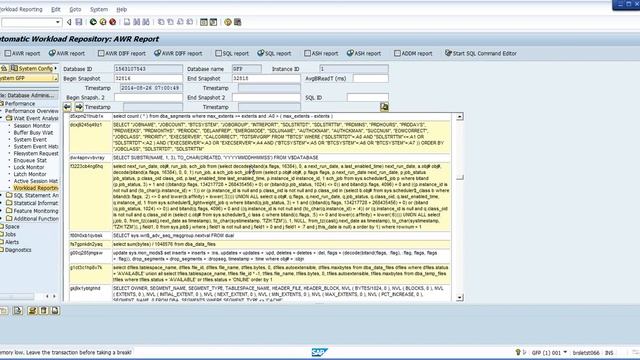Open the System GFP selector dropdown
Image resolution: width=640 pixels, height=360 pixels.
[x=56, y=78]
